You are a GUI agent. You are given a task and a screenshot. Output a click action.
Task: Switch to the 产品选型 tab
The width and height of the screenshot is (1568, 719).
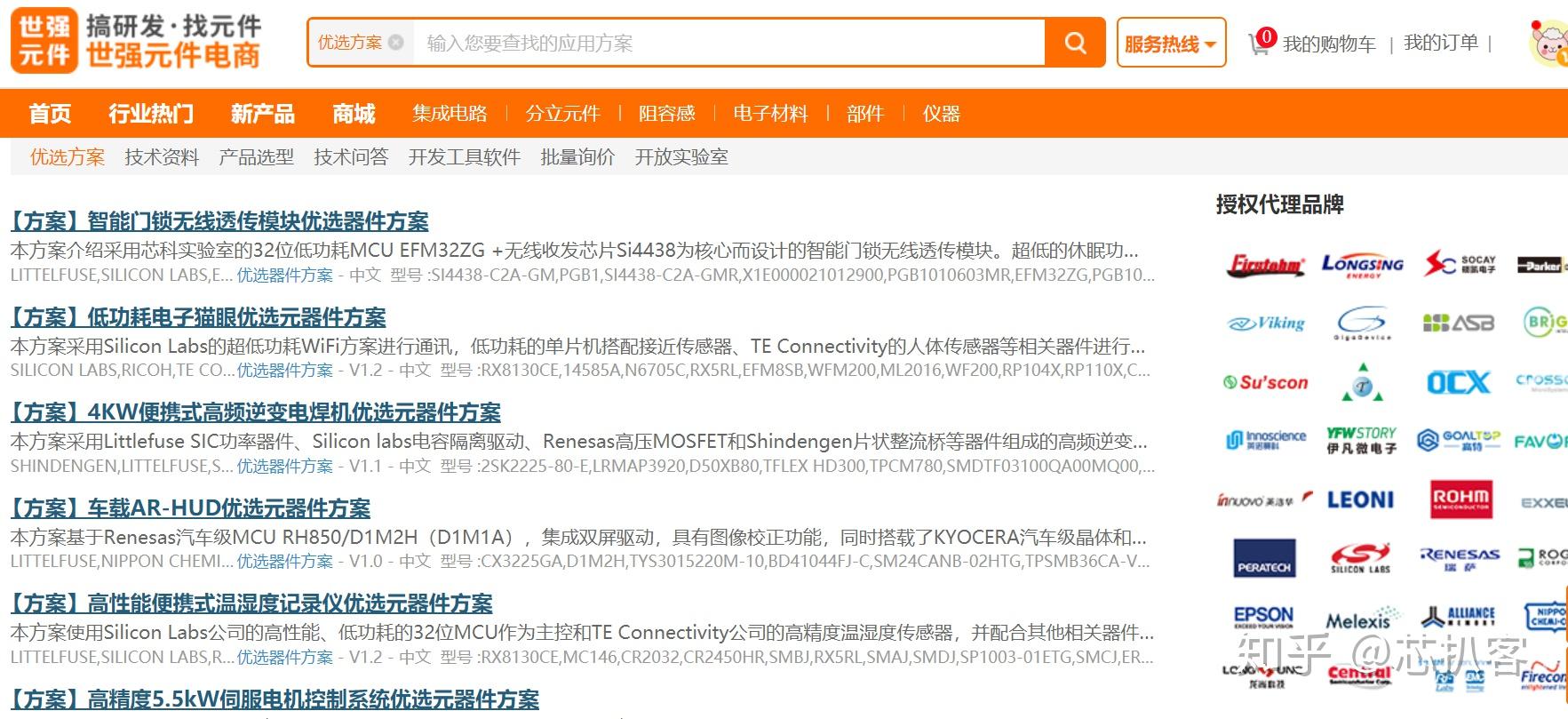[x=256, y=157]
